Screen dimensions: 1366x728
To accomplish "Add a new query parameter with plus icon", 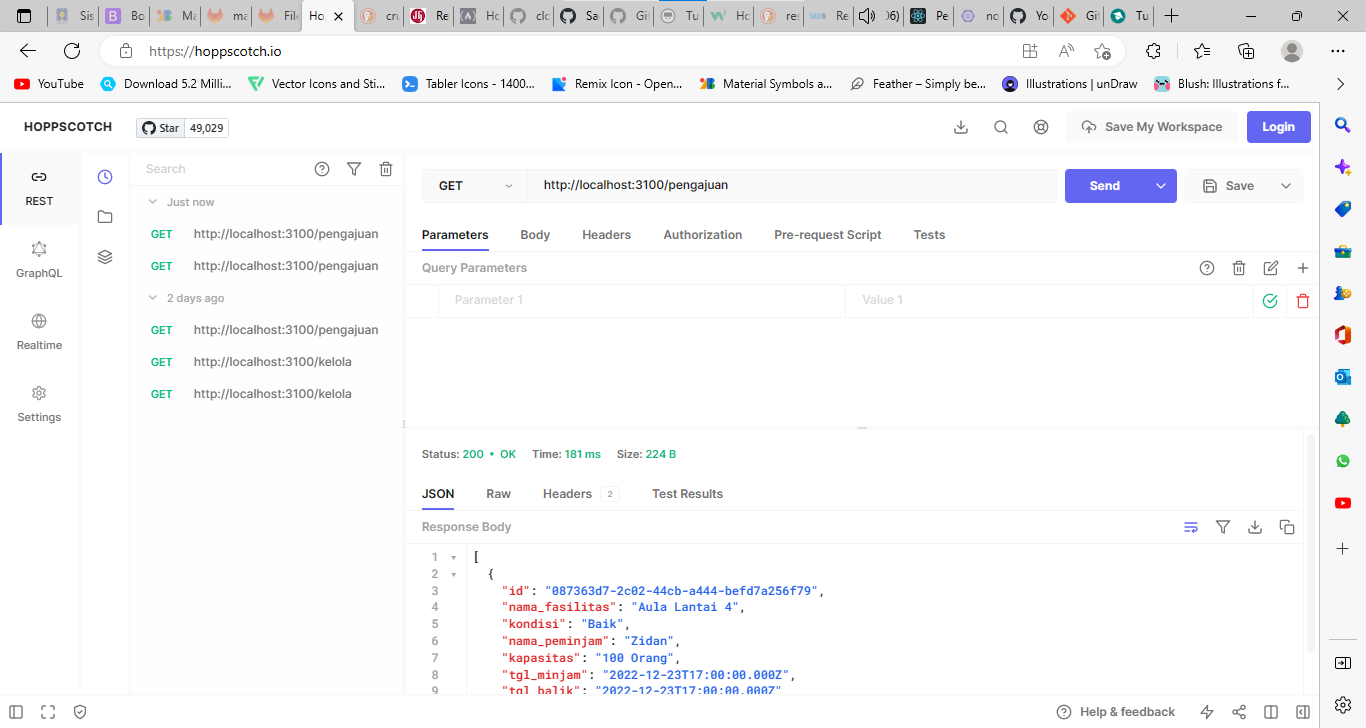I will point(1303,267).
